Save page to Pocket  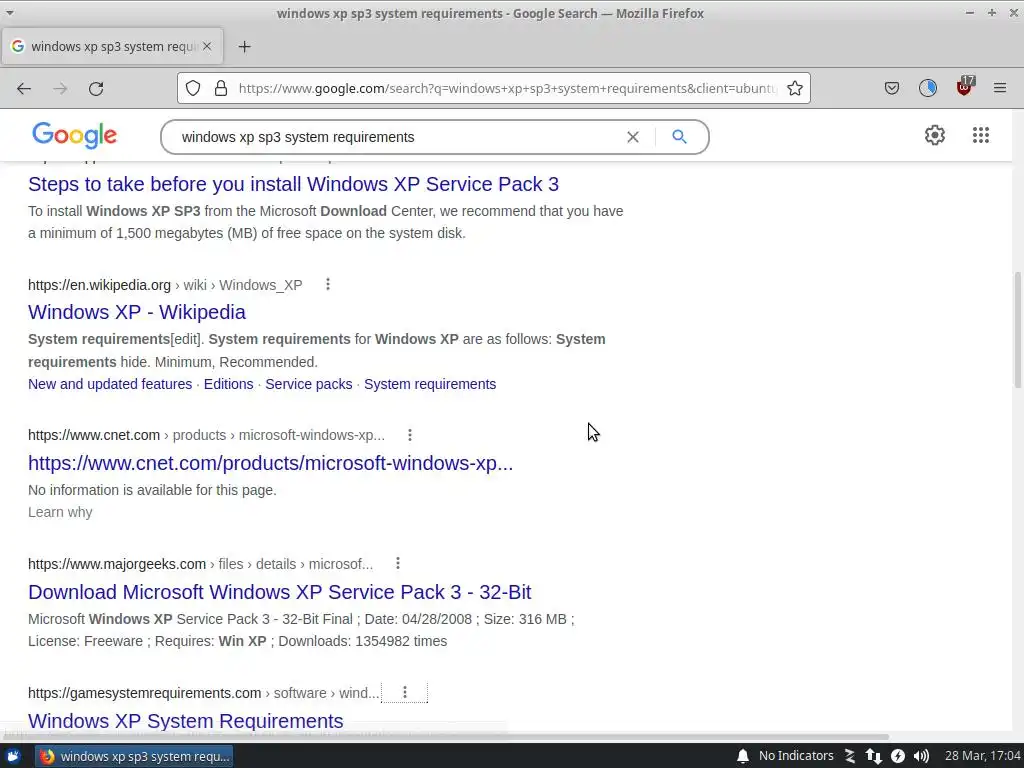coord(891,88)
